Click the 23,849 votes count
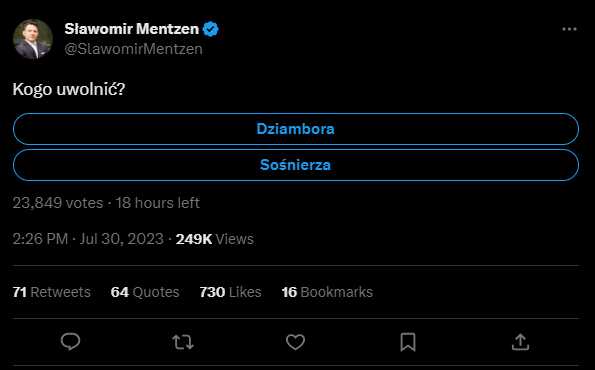 (x=58, y=203)
